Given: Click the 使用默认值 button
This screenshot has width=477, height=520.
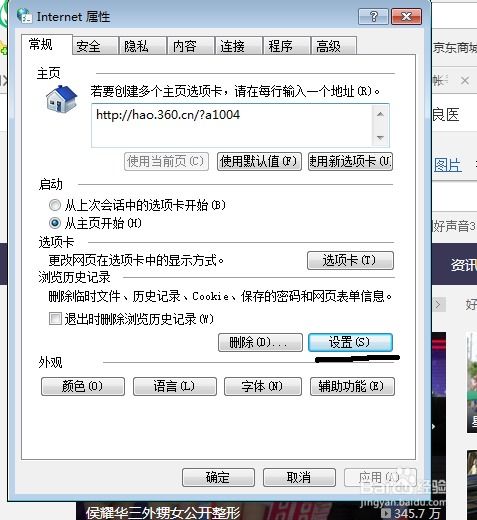Looking at the screenshot, I should pos(259,162).
